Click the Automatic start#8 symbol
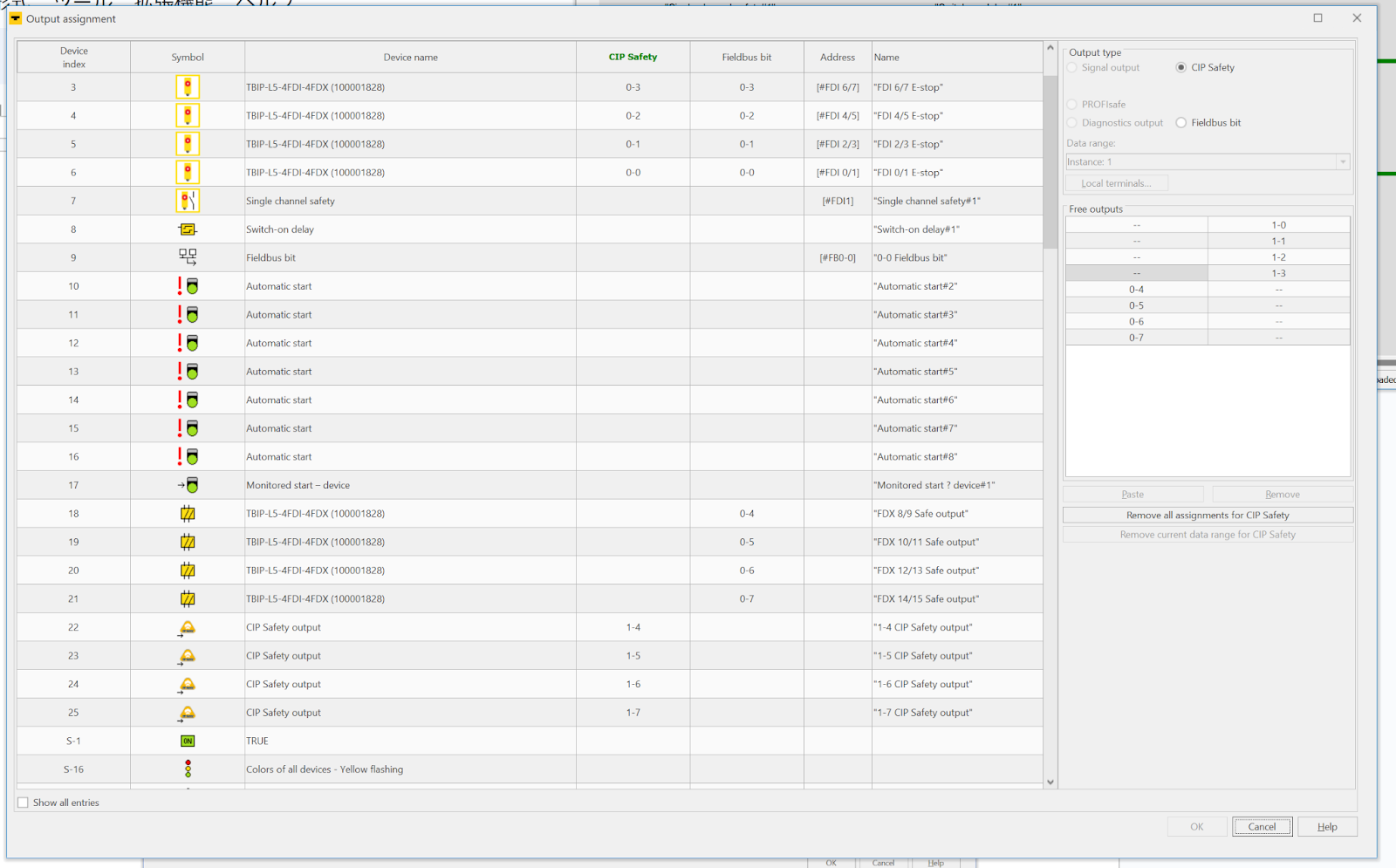This screenshot has width=1396, height=868. [188, 456]
